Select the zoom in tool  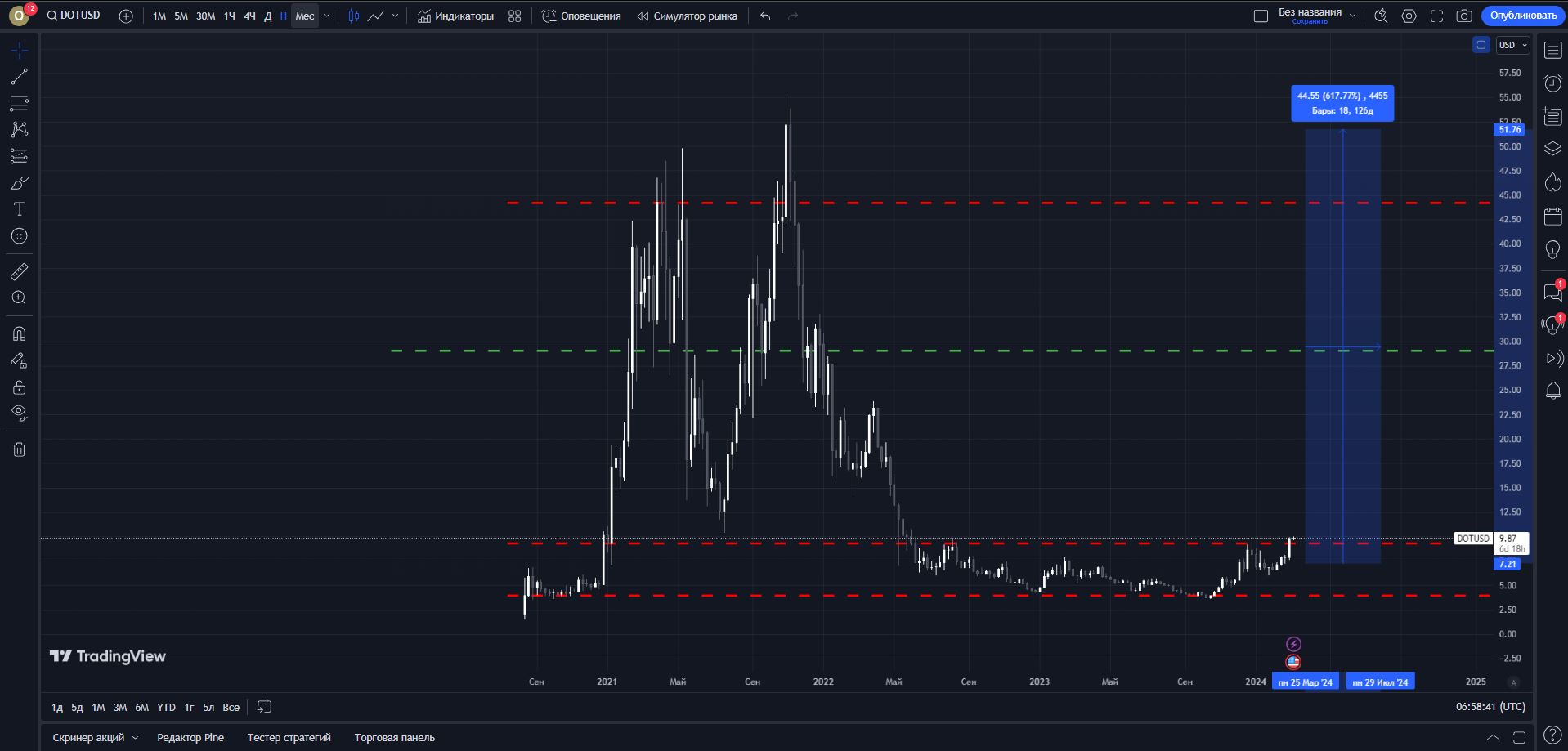pos(19,298)
